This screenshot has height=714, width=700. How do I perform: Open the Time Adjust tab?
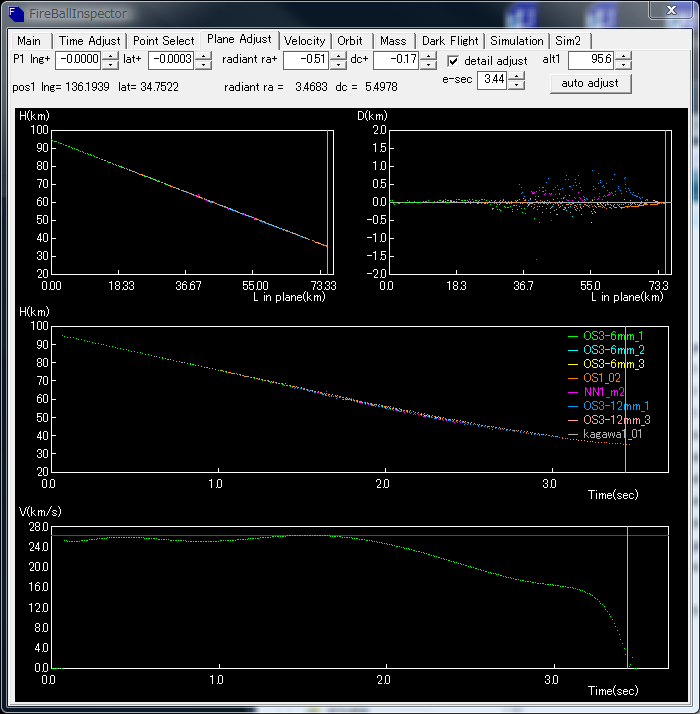coord(90,41)
